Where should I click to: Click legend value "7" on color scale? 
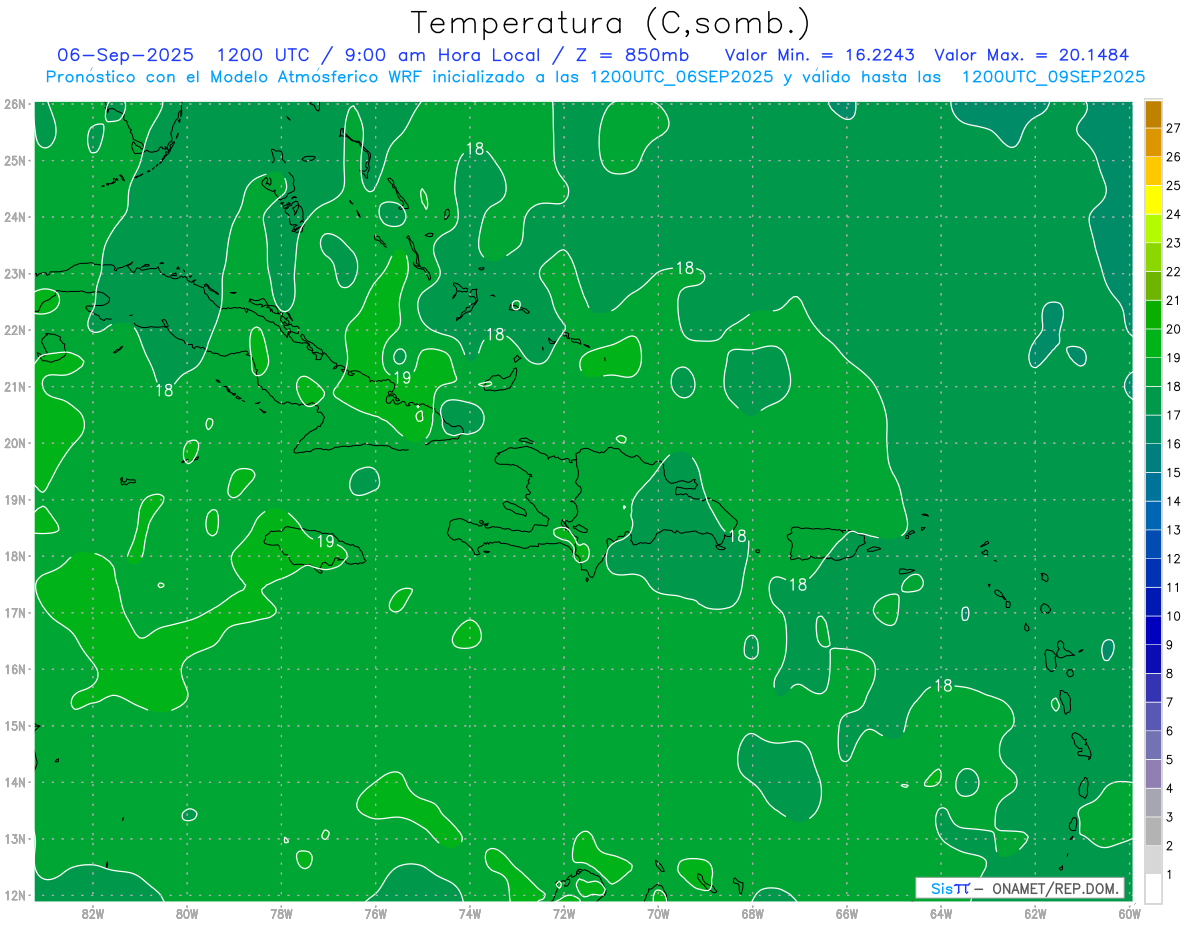(1170, 702)
